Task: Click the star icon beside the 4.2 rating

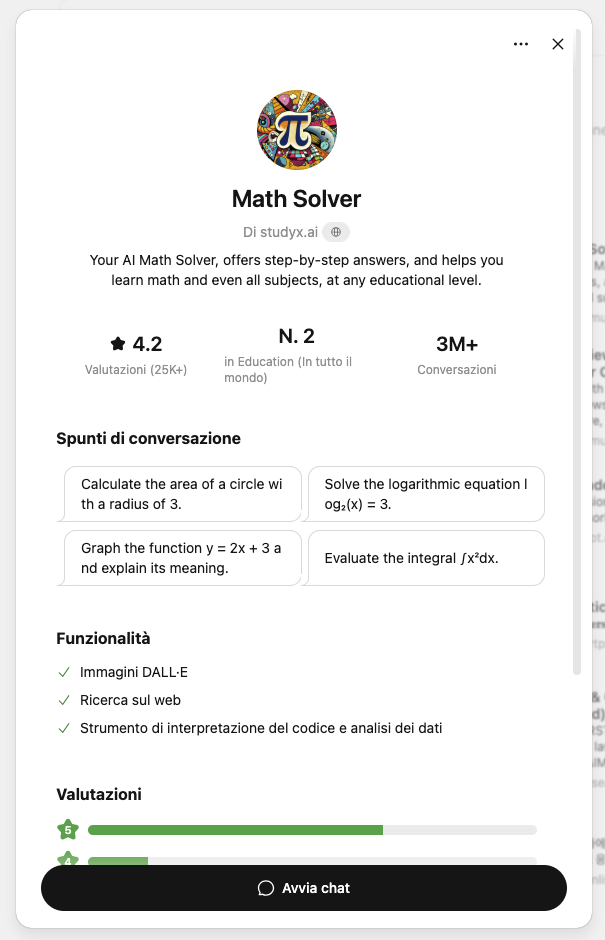Action: 116,342
